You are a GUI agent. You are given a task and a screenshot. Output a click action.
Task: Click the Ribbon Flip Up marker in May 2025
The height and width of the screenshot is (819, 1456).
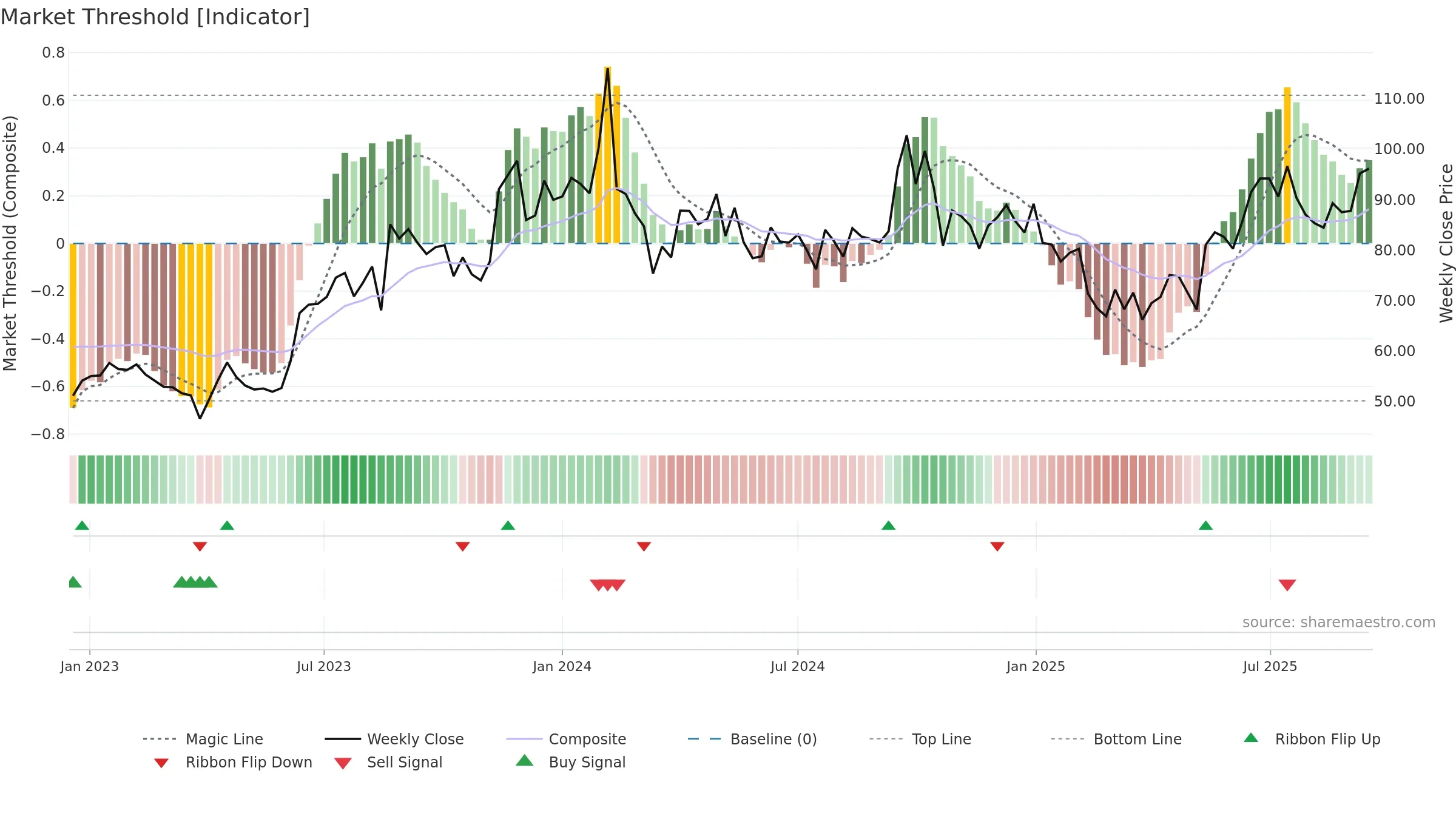(1205, 525)
